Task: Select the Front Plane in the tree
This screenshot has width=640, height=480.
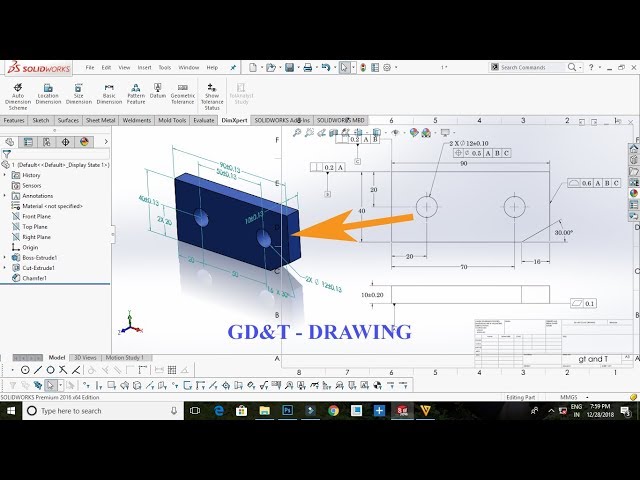Action: [36, 216]
